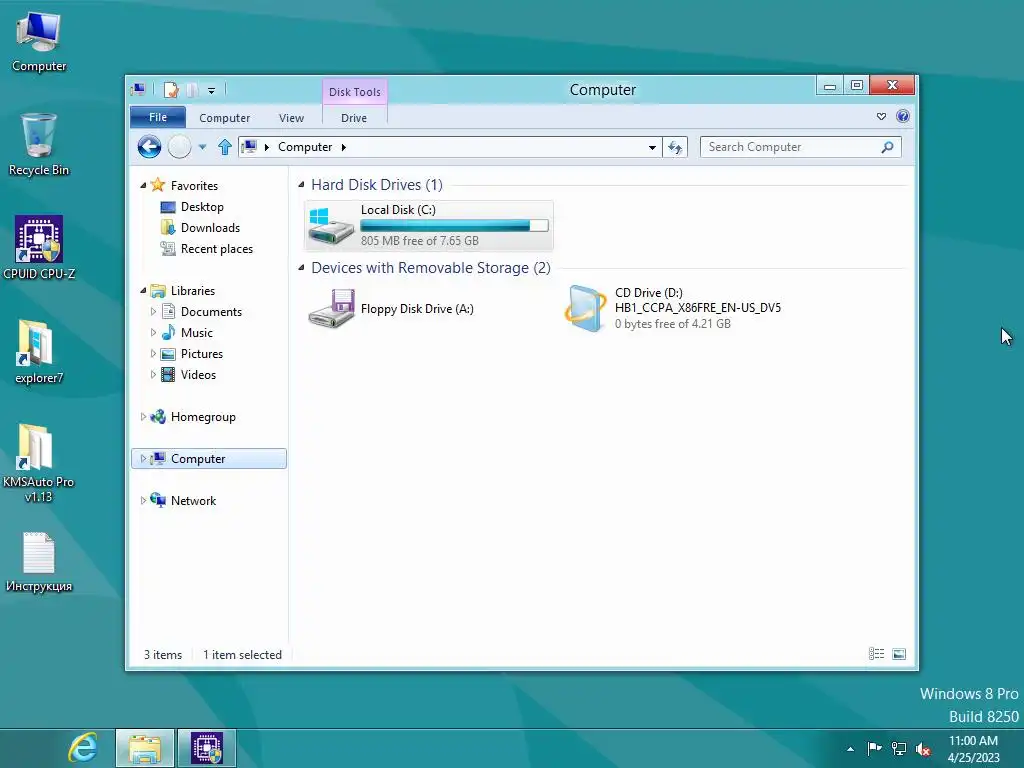The image size is (1024, 768).
Task: Open the Customize Quick Access Toolbar dropdown
Action: 212,91
